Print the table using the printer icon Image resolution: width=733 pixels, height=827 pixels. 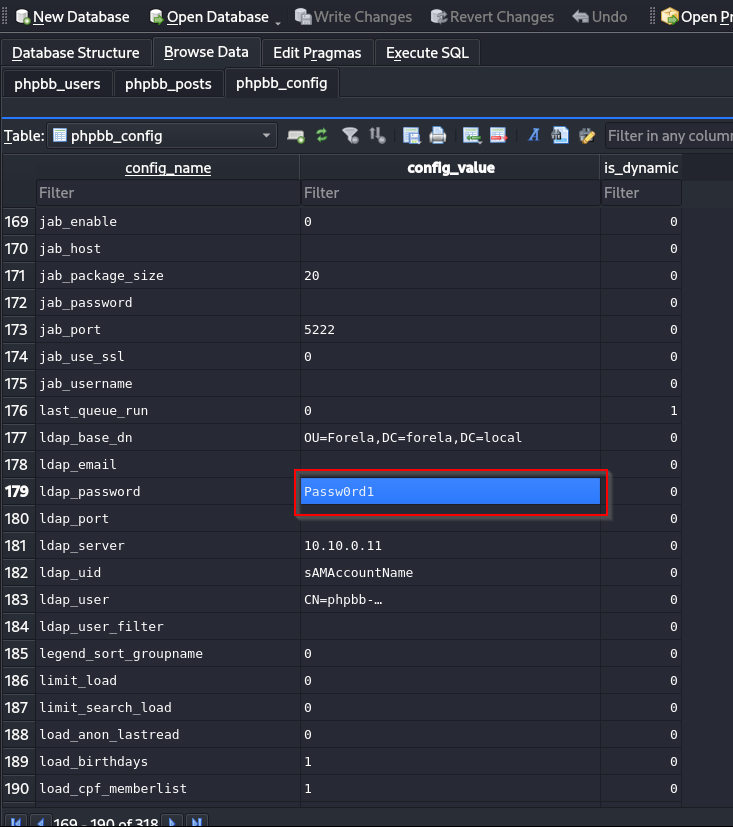pyautogui.click(x=437, y=136)
